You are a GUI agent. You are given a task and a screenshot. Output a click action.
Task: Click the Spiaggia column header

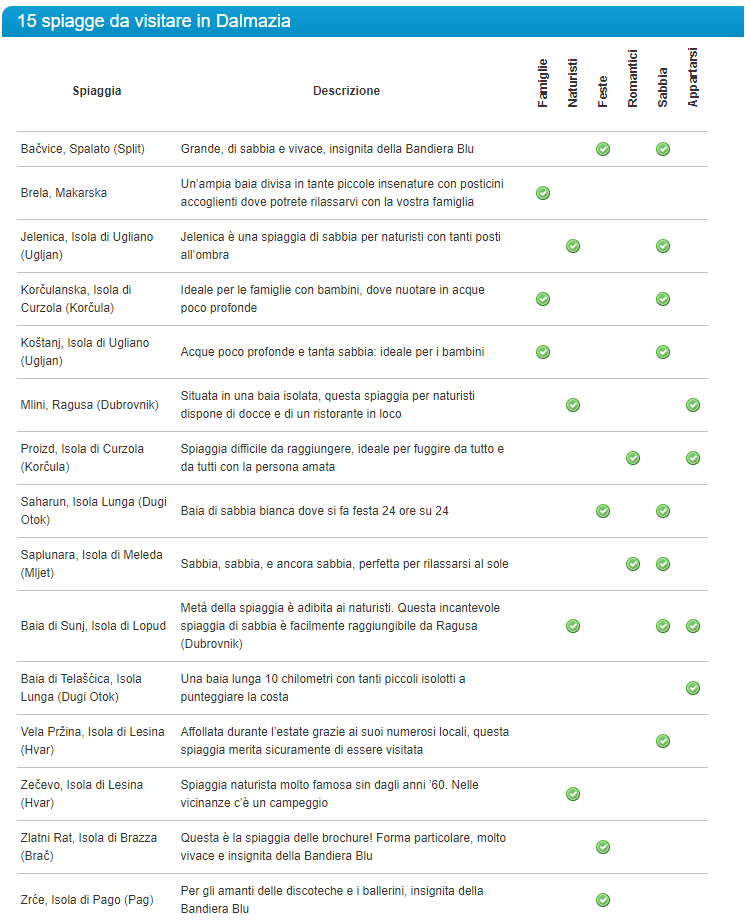tap(97, 91)
